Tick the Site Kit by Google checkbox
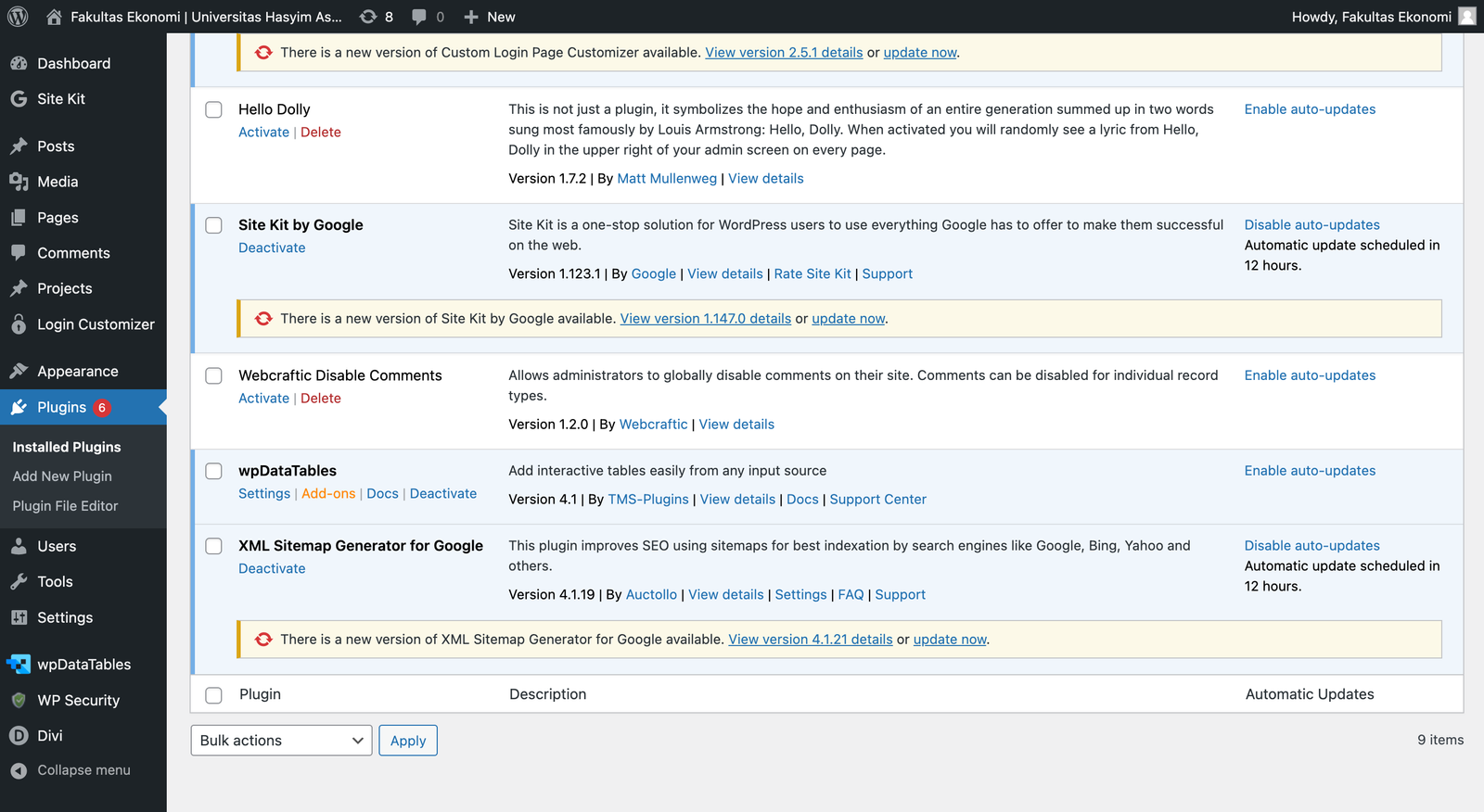This screenshot has width=1484, height=812. pos(214,225)
